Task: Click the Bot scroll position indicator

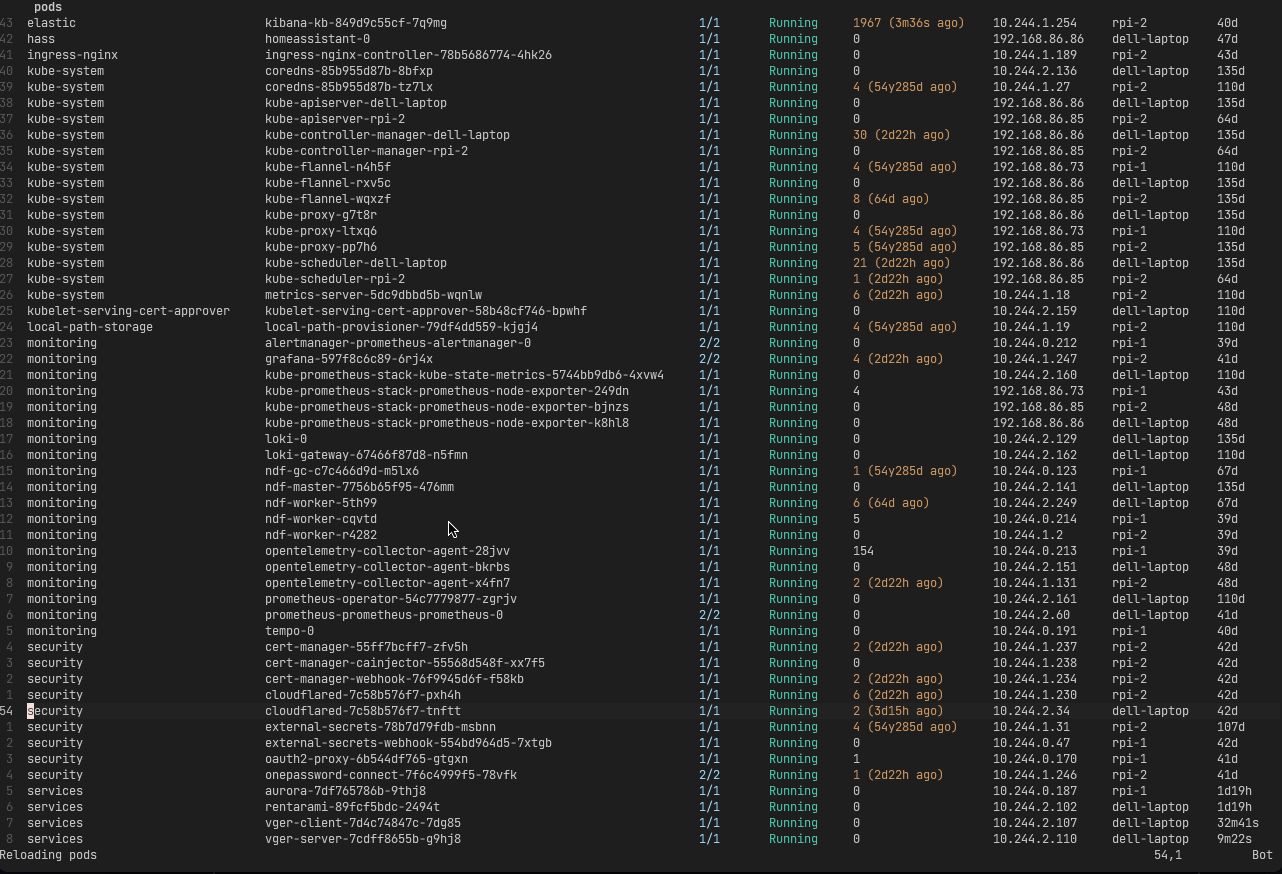Action: [x=1262, y=855]
